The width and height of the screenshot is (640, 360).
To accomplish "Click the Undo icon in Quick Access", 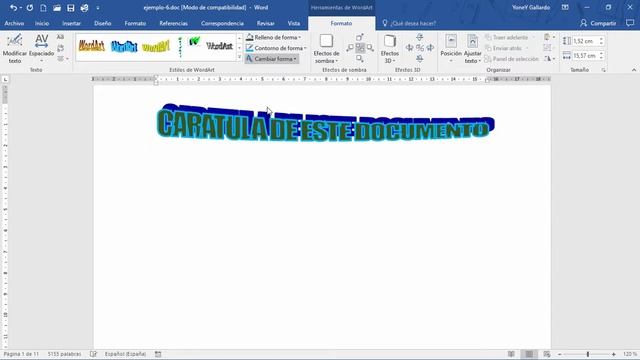I will [x=13, y=8].
